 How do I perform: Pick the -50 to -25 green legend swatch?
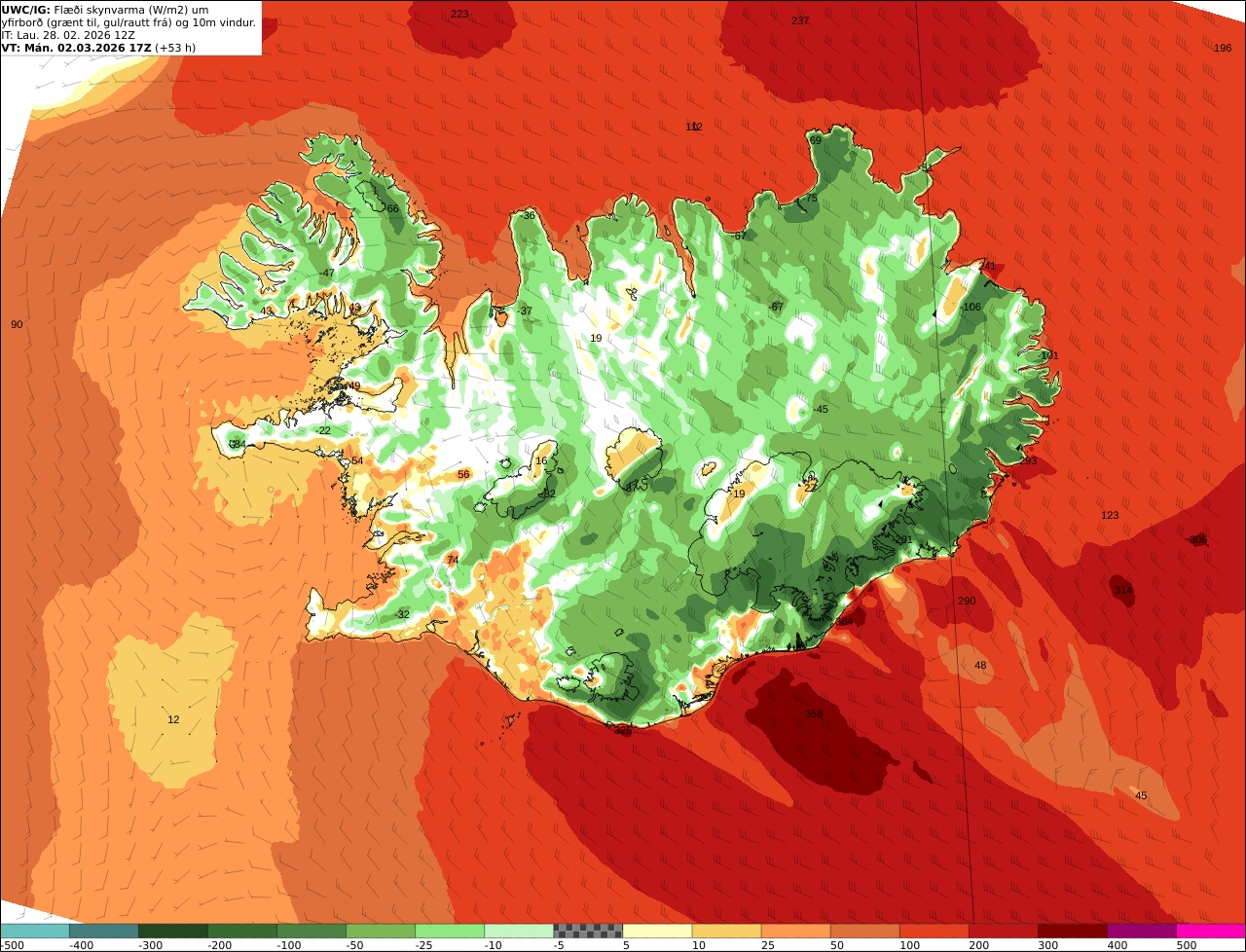(381, 931)
